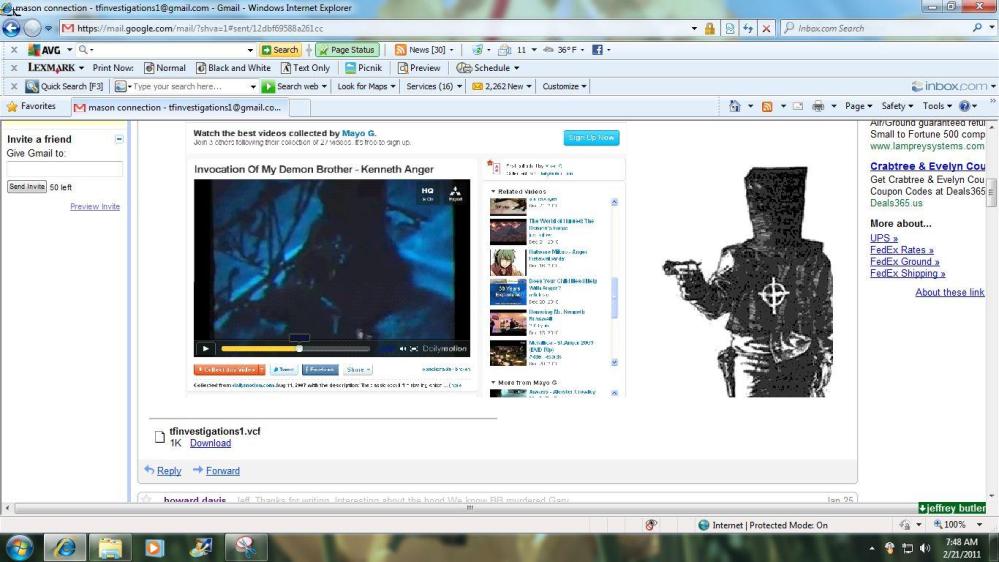Open the Look for Maps dropdown
This screenshot has width=999, height=562.
[x=366, y=86]
